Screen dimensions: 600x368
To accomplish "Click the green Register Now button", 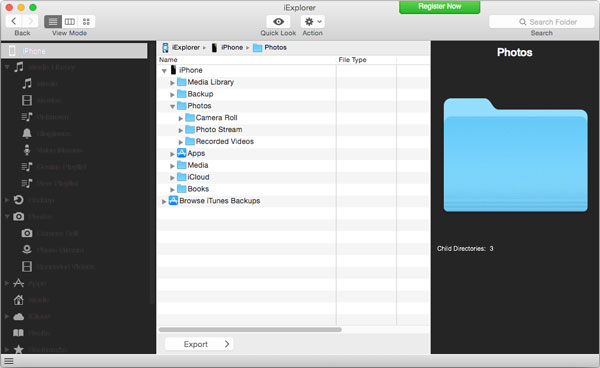I will coord(439,7).
